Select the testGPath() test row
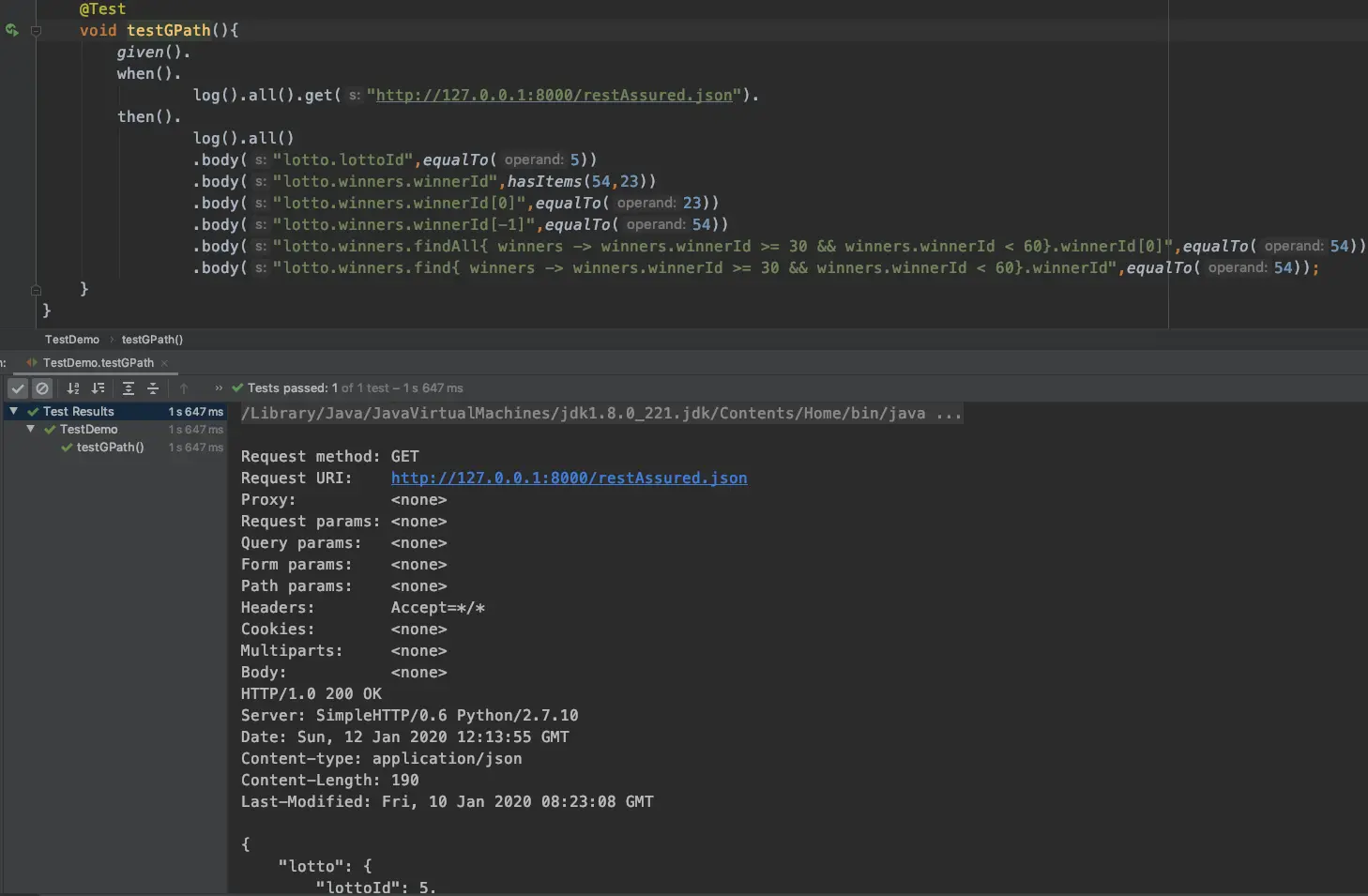The image size is (1368, 896). [x=115, y=448]
